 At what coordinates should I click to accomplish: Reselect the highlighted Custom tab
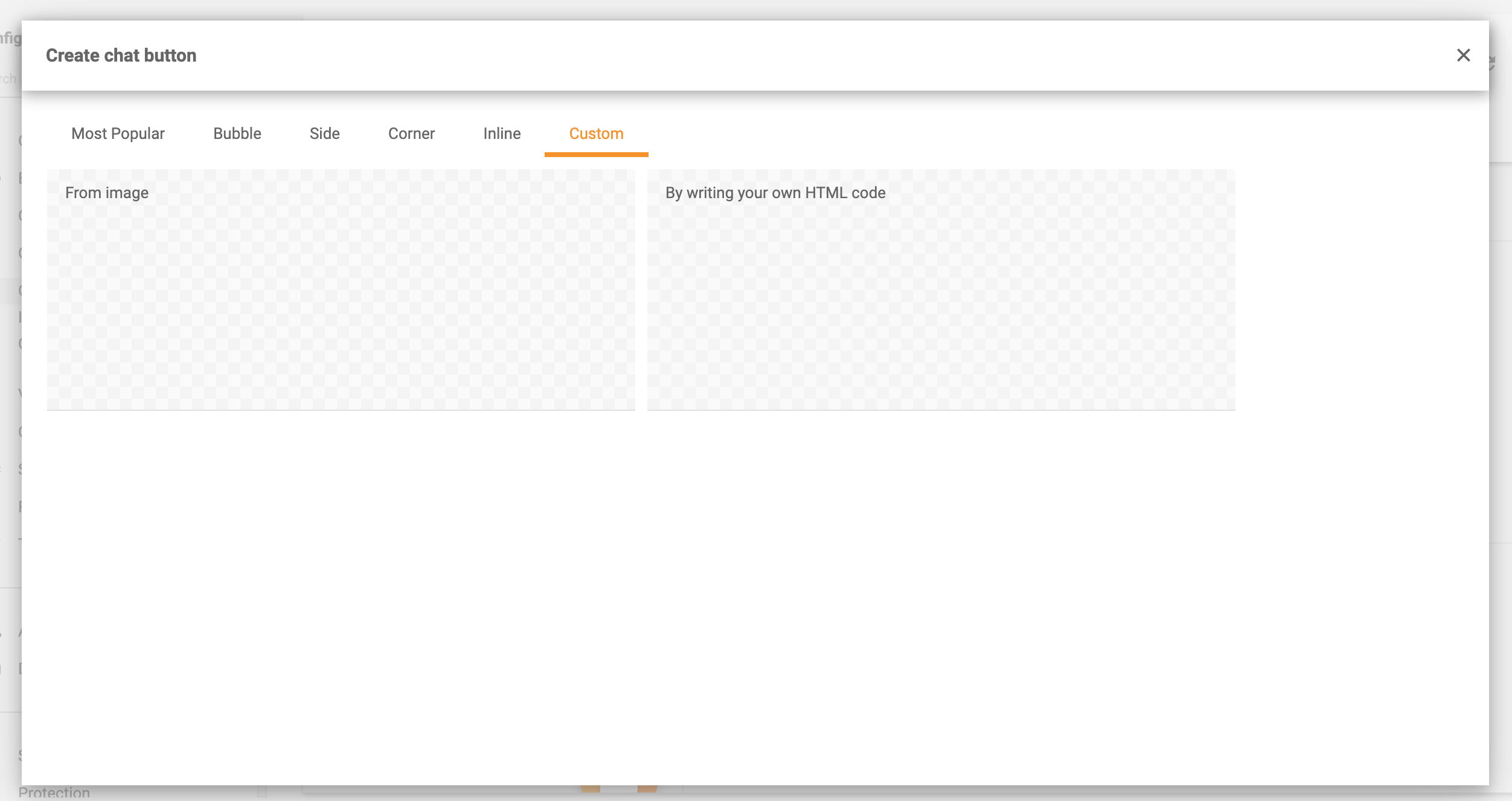[x=597, y=133]
